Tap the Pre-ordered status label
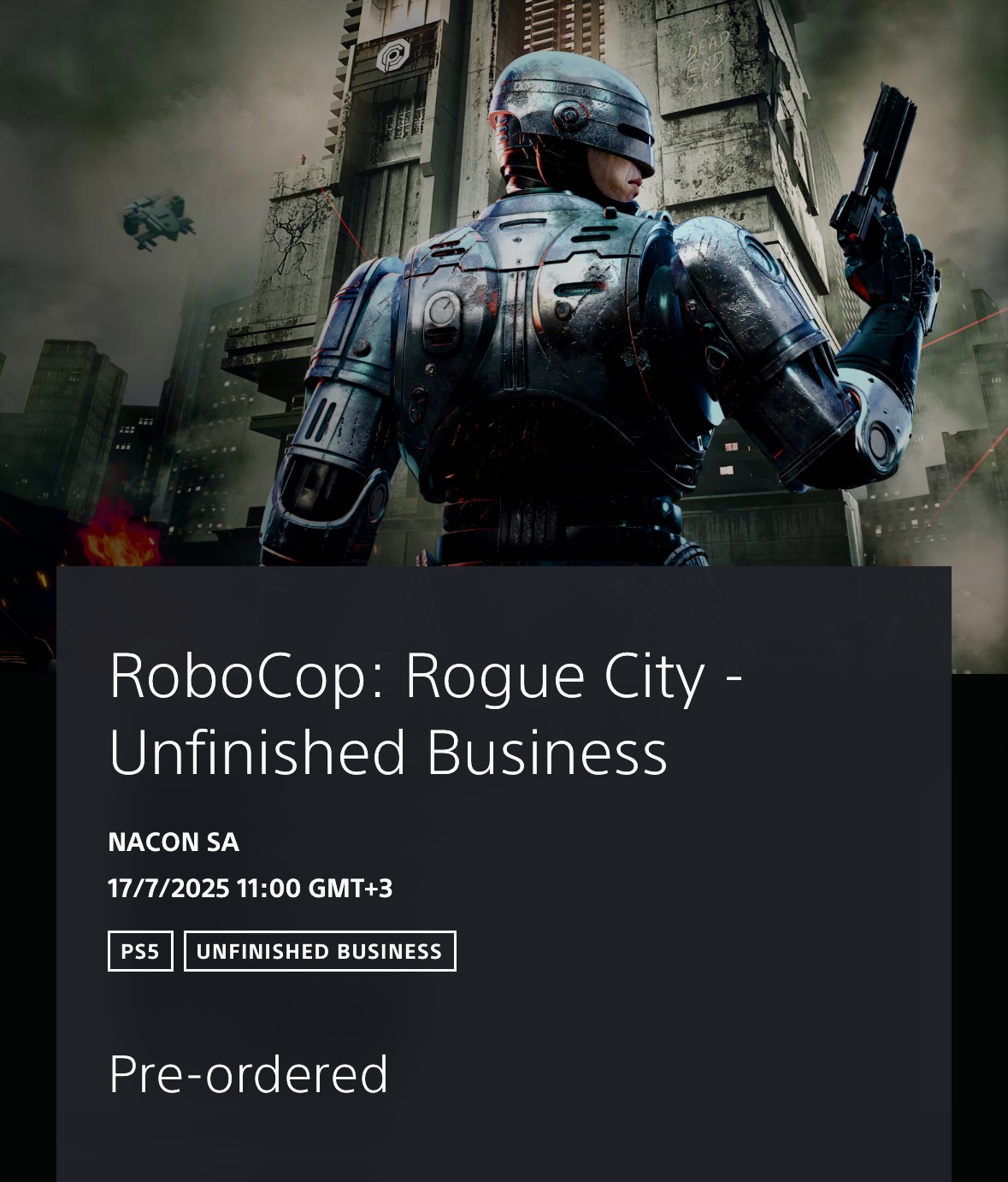 249,1074
